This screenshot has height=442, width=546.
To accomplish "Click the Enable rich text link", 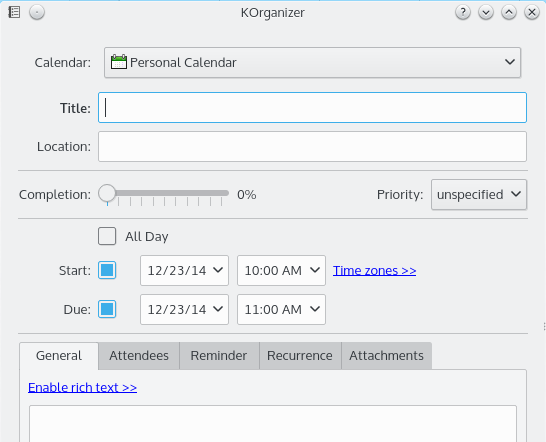I will coord(83,388).
